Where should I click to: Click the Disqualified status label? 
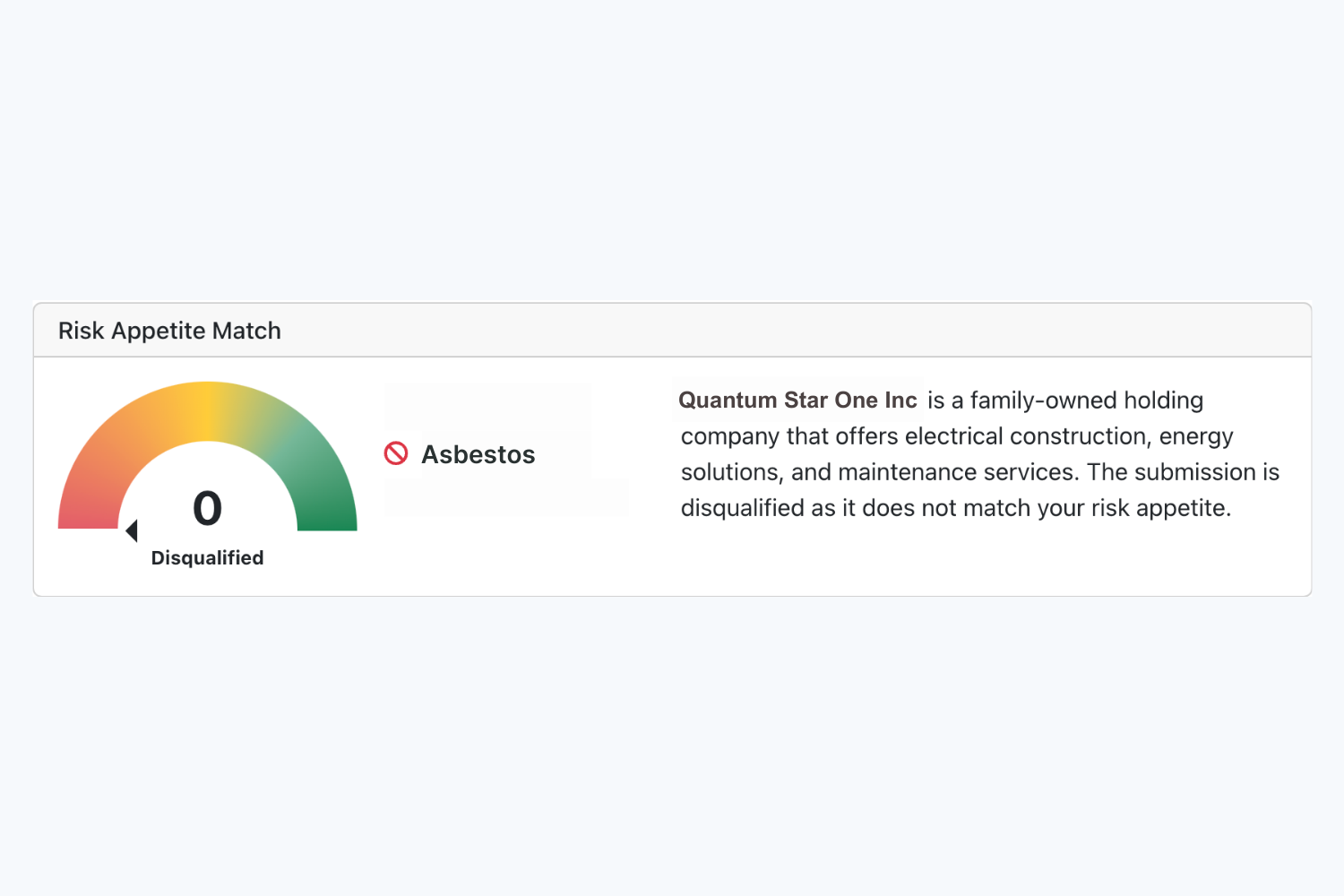[207, 557]
